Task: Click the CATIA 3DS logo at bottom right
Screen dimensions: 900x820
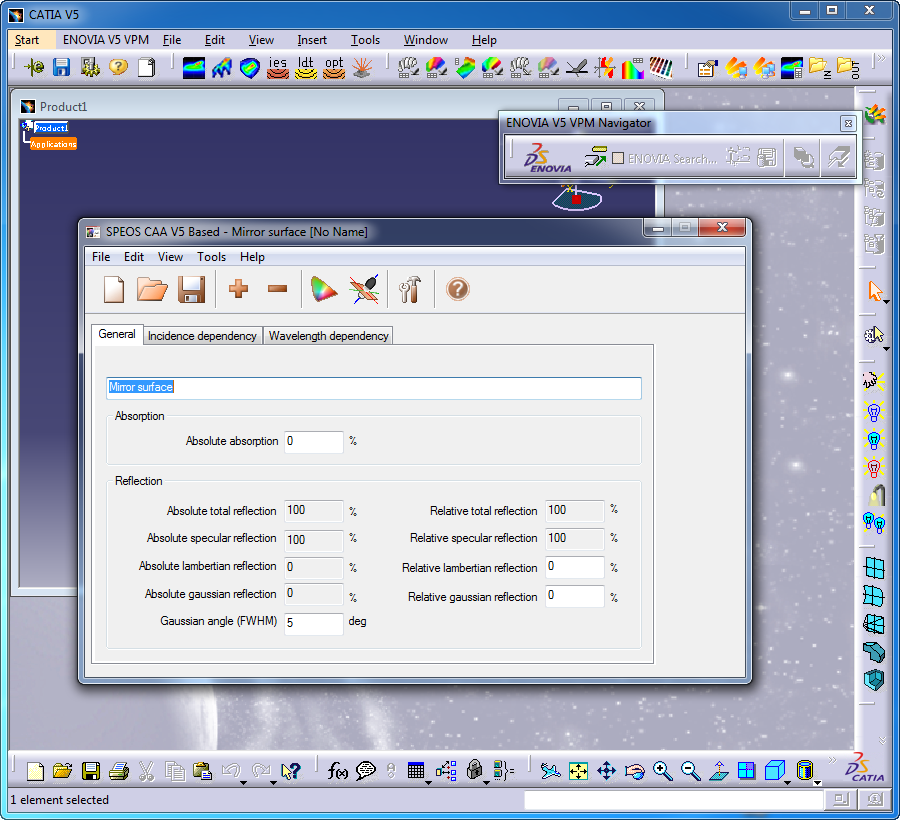Action: coord(864,767)
